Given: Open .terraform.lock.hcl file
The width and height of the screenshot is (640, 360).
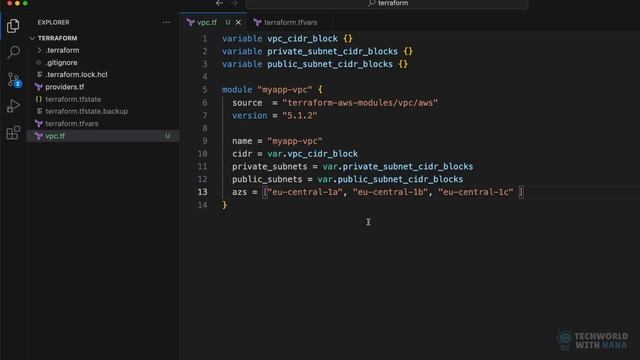Looking at the screenshot, I should click(x=76, y=75).
